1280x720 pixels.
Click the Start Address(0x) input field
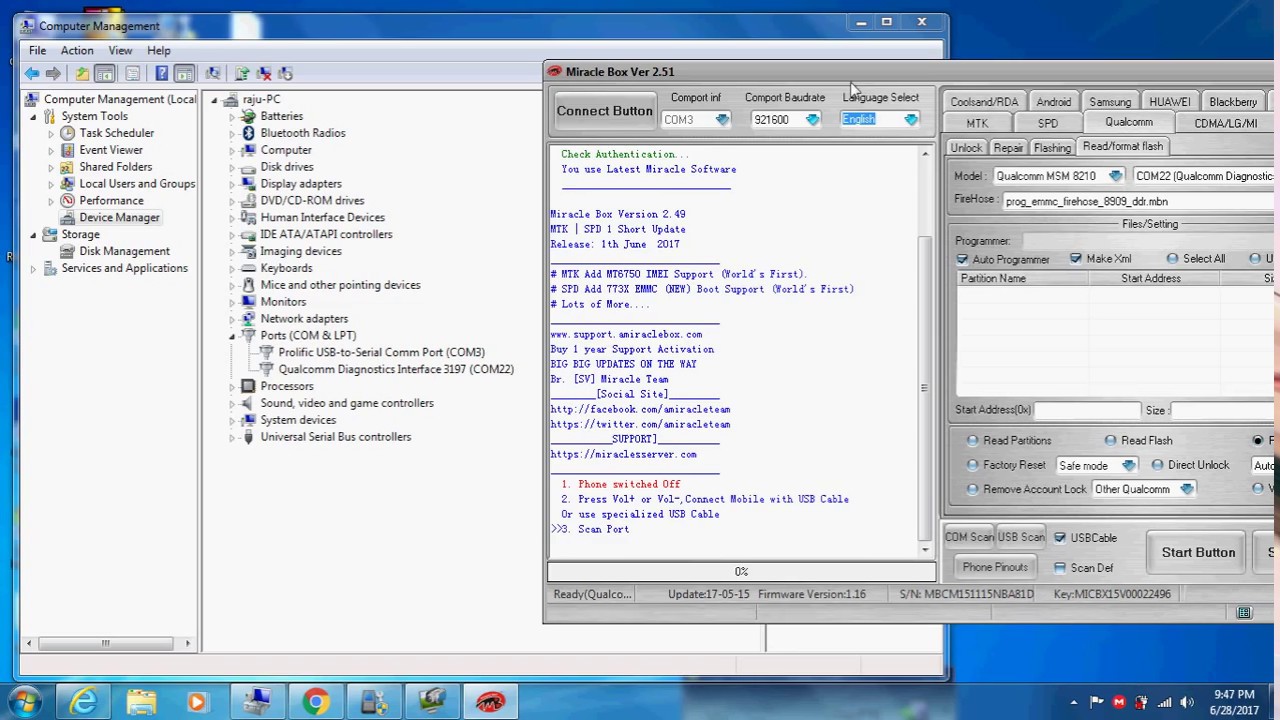[x=1087, y=411]
